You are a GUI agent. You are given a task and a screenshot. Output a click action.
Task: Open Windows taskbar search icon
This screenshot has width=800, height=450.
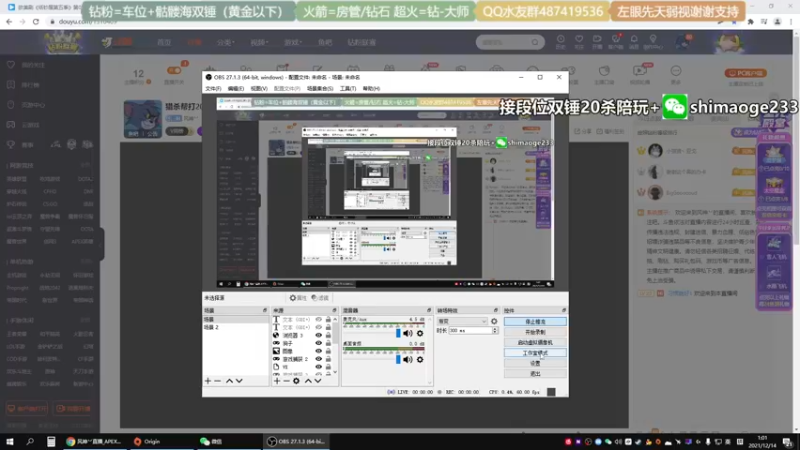[30, 442]
